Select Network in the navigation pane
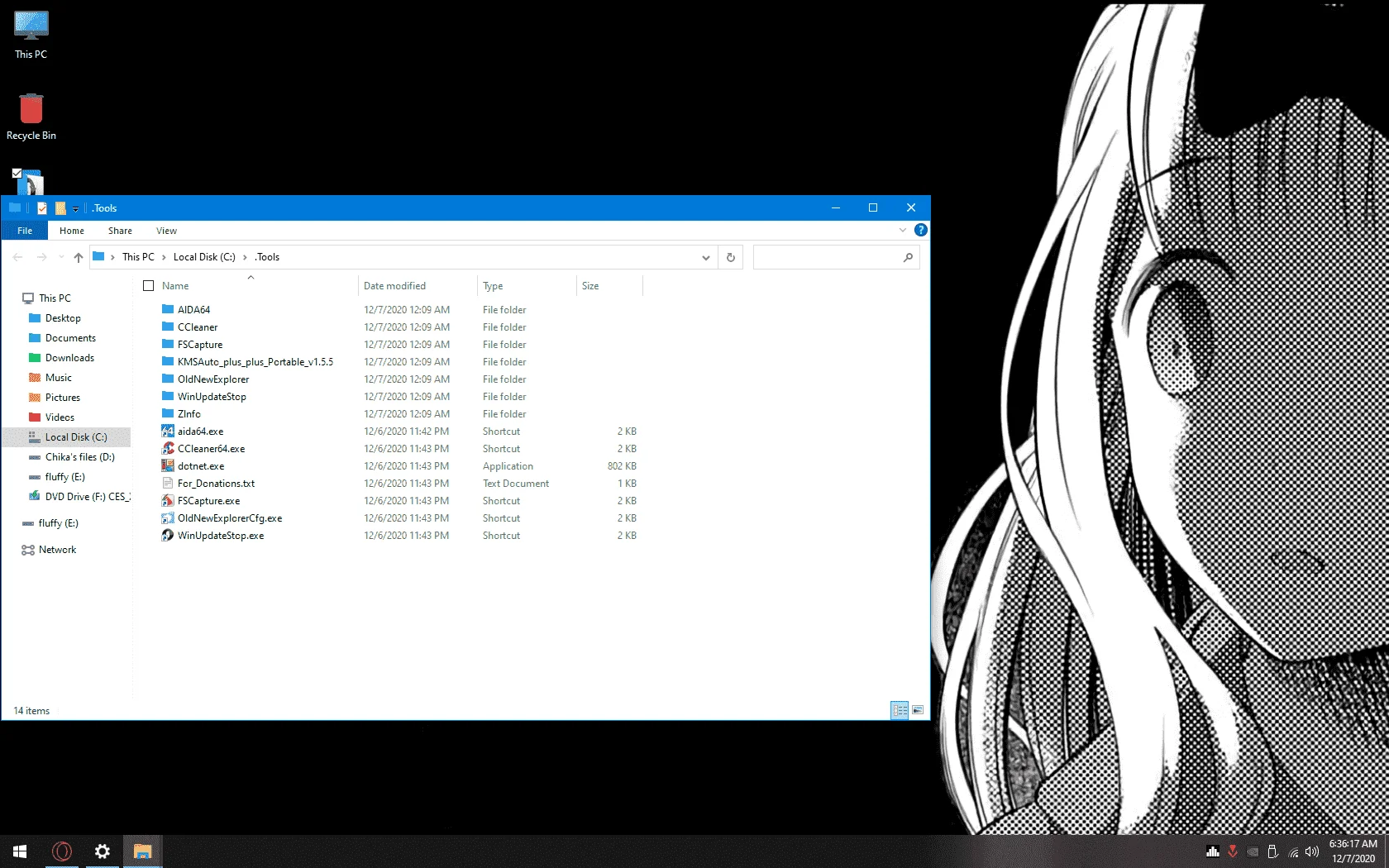This screenshot has height=868, width=1389. pyautogui.click(x=57, y=550)
